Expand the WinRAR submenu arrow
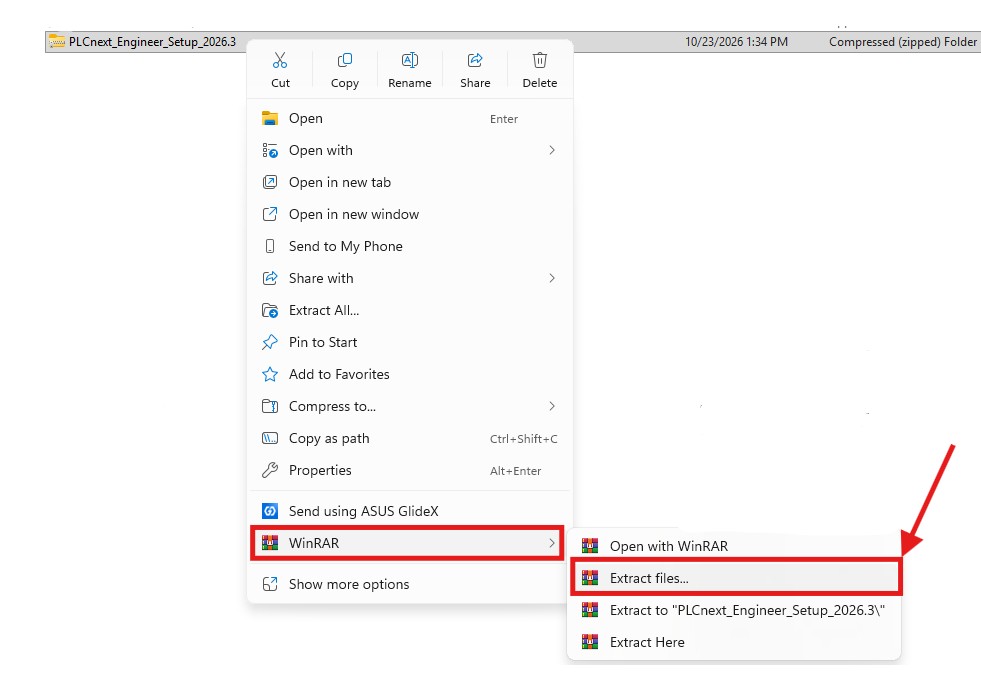The width and height of the screenshot is (981, 675). [x=552, y=543]
